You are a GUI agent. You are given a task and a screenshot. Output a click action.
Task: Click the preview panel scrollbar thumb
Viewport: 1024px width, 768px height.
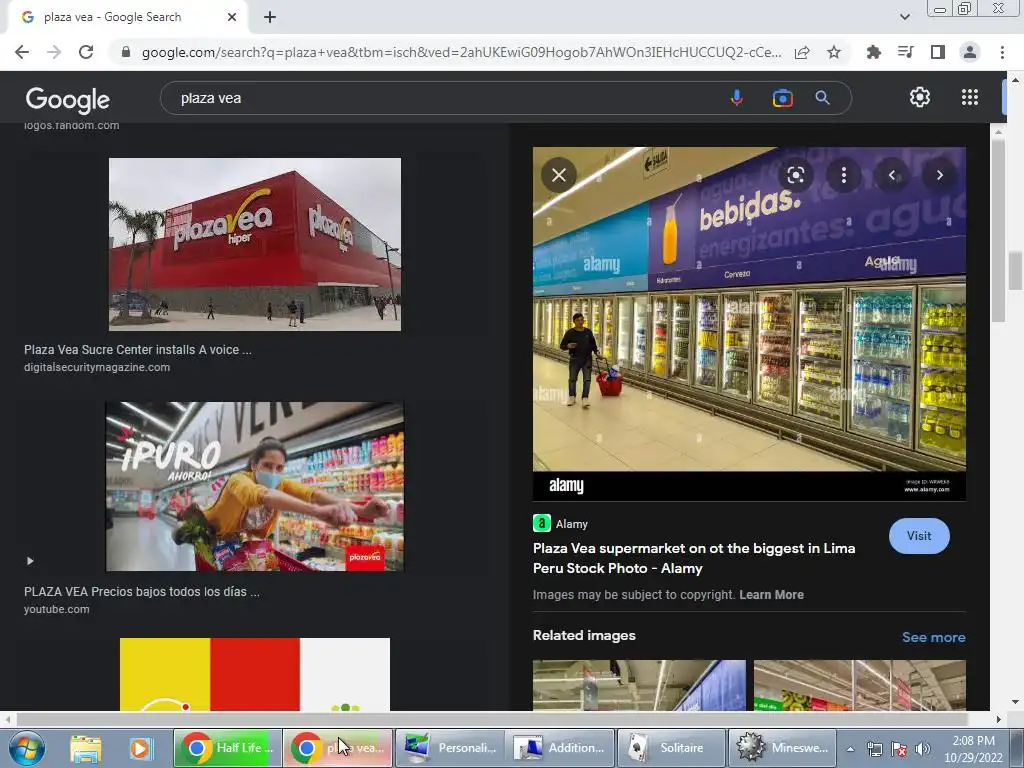pyautogui.click(x=998, y=229)
